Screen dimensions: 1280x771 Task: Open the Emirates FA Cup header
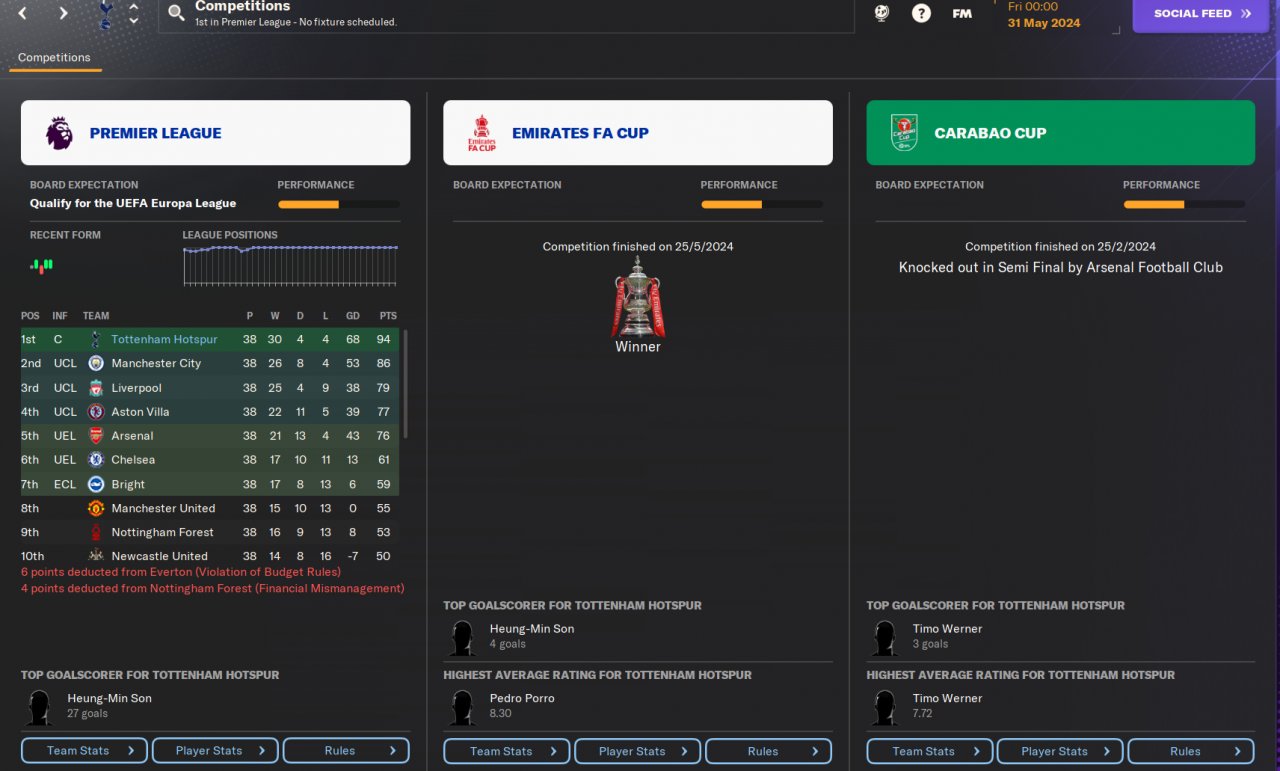point(638,133)
